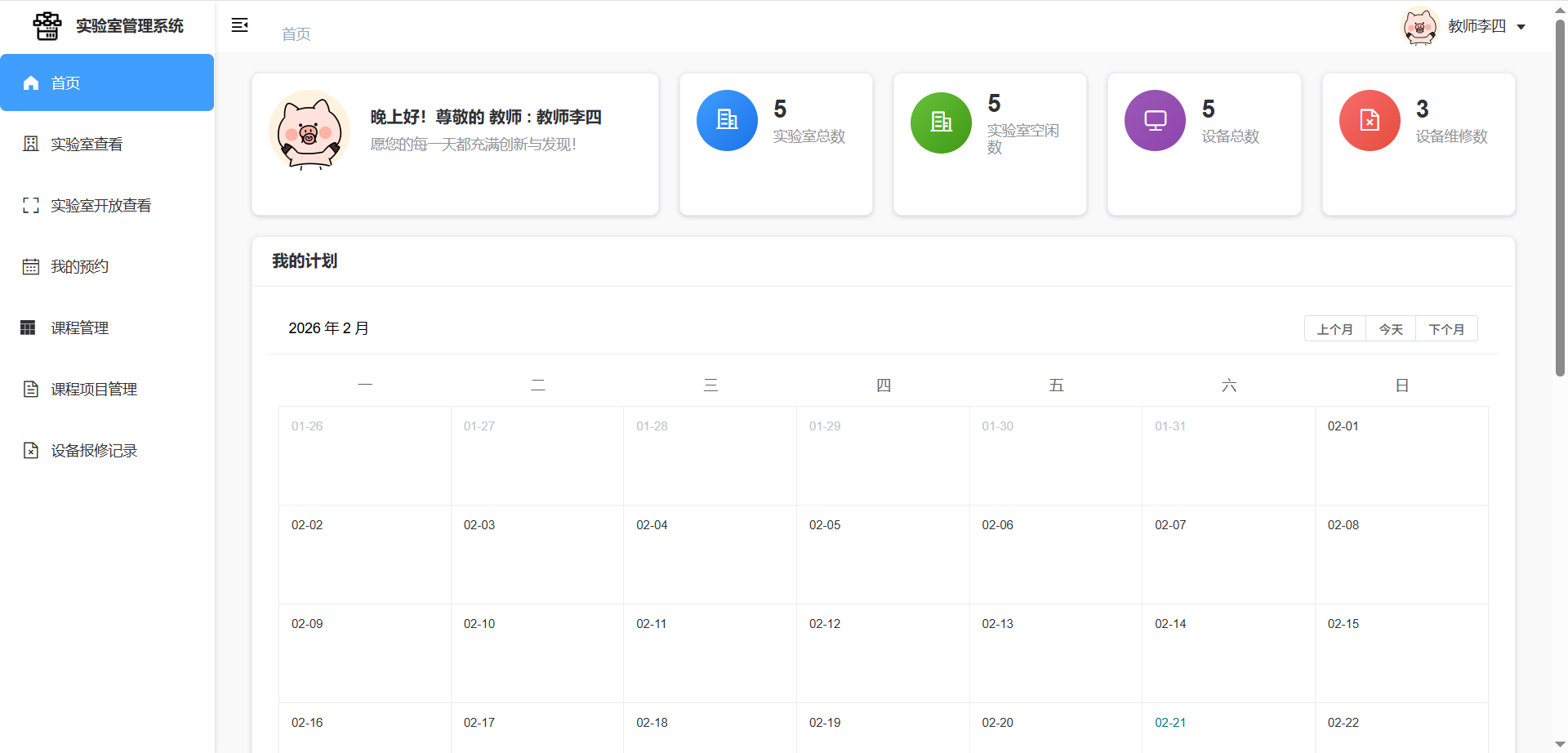
Task: Click the page vertical scrollbar thumb
Action: [x=1560, y=196]
